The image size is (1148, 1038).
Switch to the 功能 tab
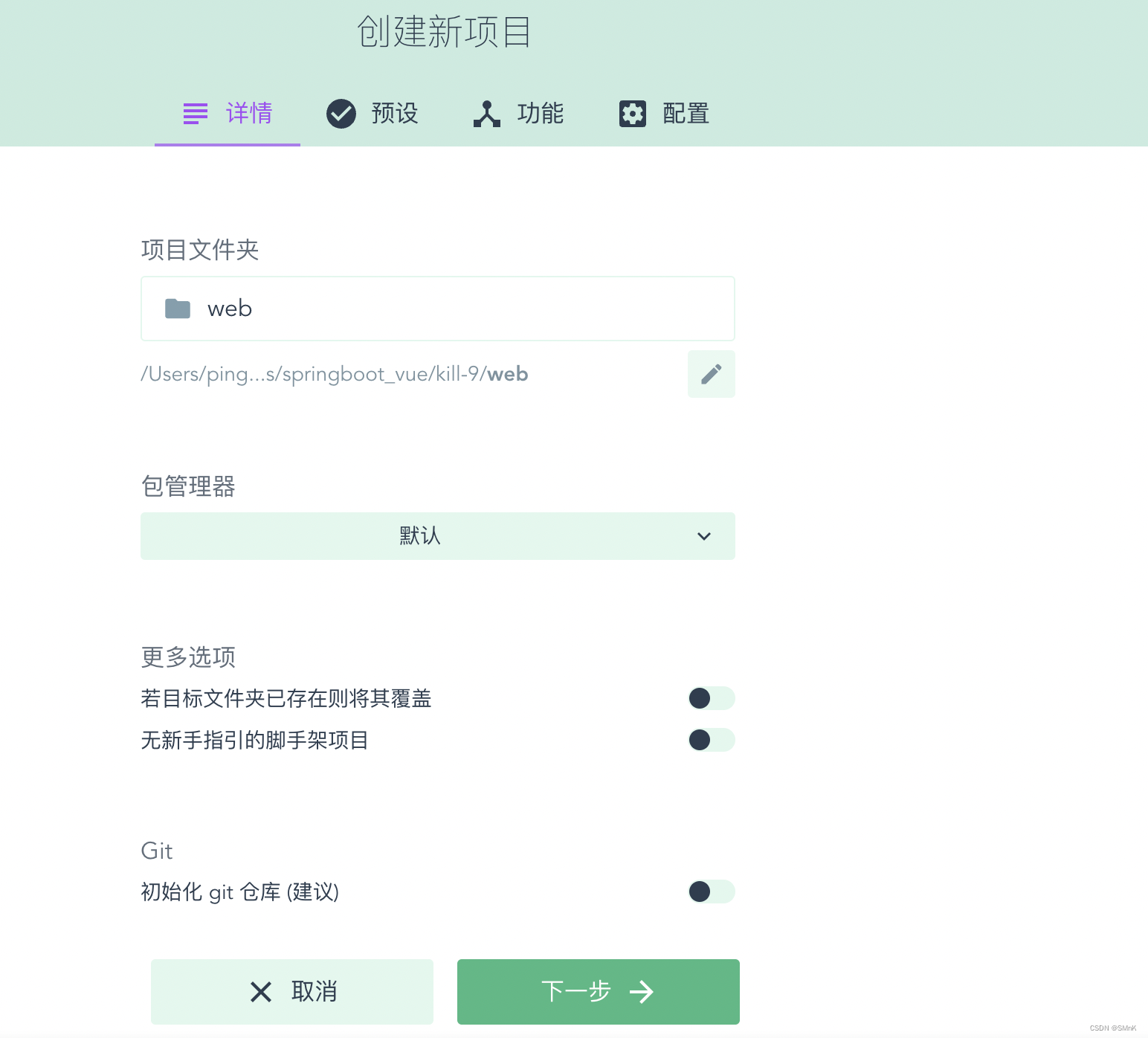[x=541, y=113]
